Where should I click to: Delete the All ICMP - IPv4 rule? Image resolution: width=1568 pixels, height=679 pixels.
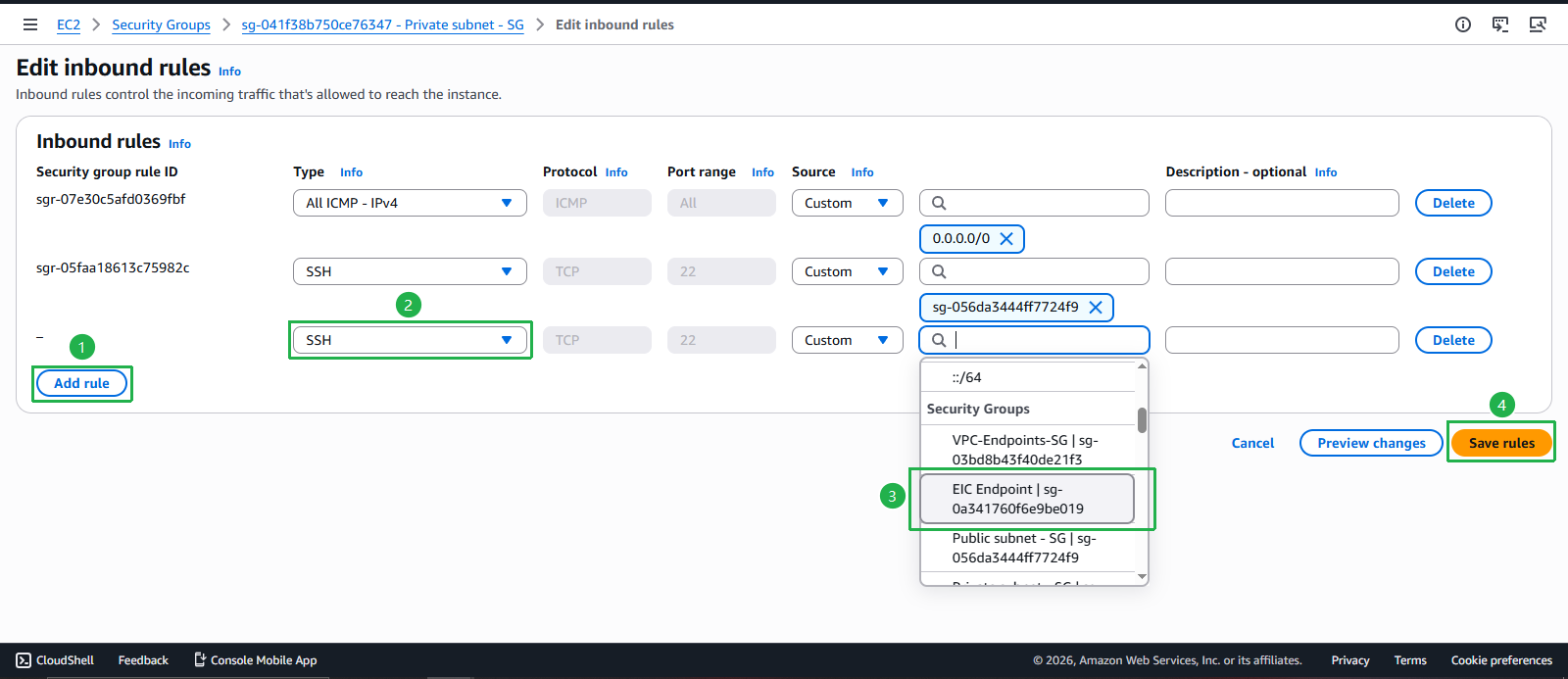tap(1453, 203)
